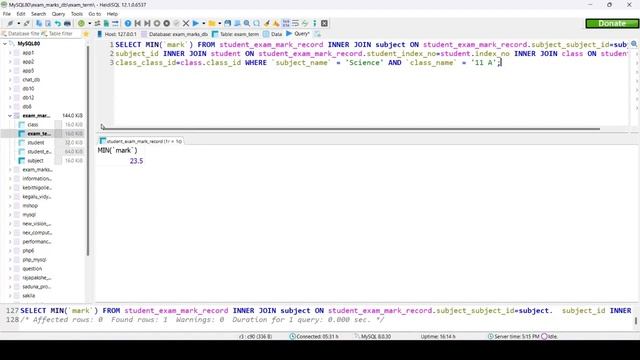Expand the app1 database node
640x360 pixels.
(x=10, y=53)
